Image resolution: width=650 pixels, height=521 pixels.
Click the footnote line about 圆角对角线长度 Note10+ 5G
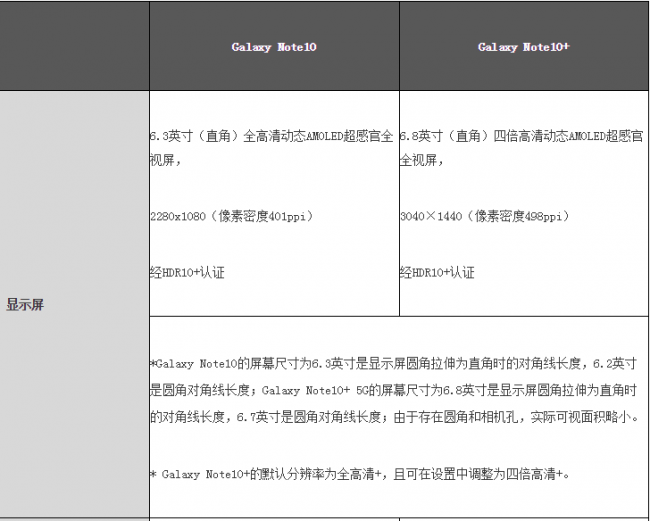click(393, 390)
